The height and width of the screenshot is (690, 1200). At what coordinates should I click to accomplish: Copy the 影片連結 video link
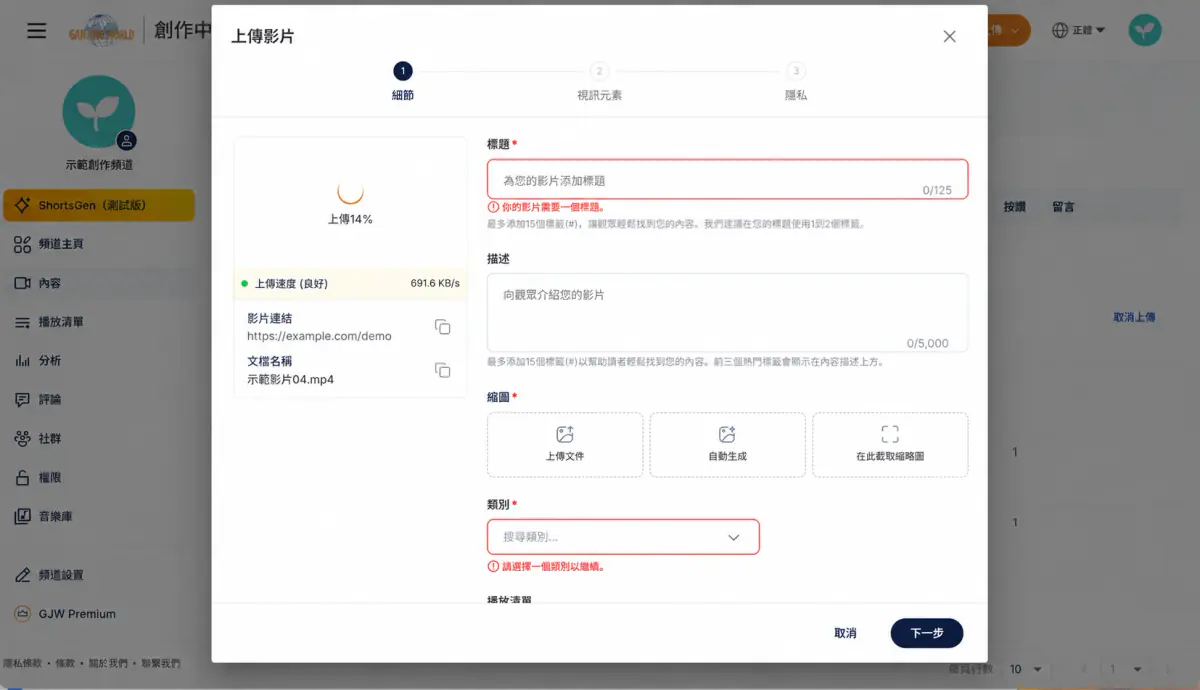(442, 327)
